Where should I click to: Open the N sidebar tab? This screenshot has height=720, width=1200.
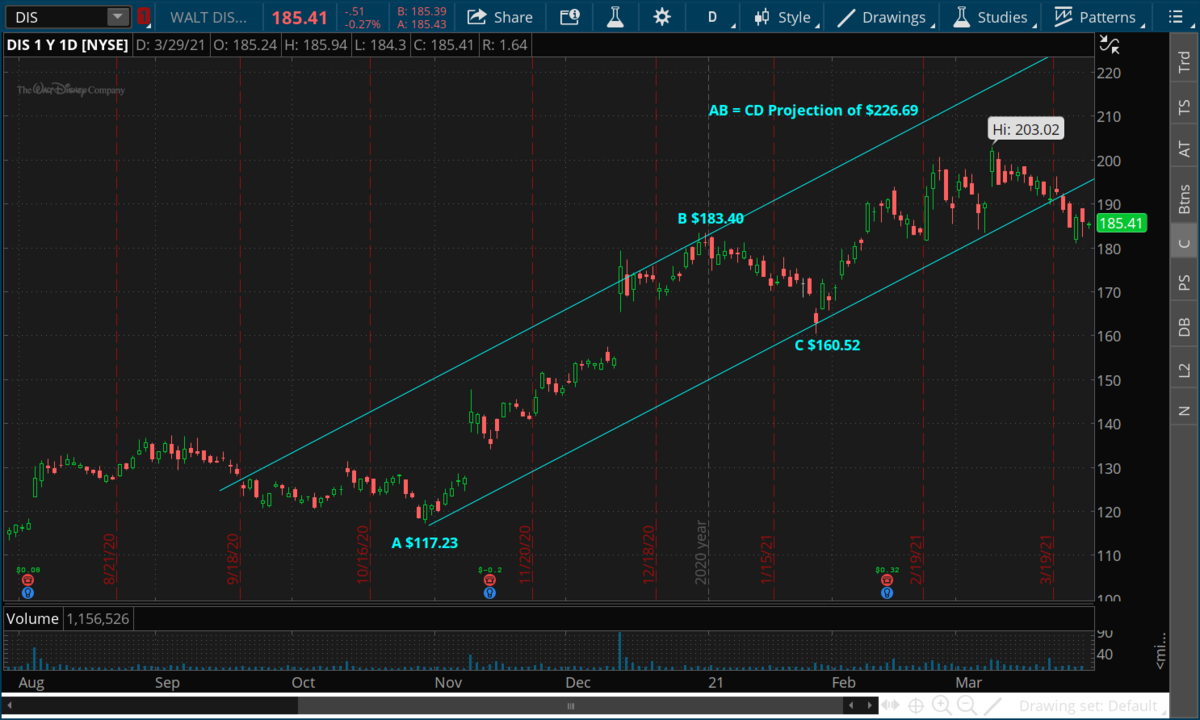[1184, 410]
